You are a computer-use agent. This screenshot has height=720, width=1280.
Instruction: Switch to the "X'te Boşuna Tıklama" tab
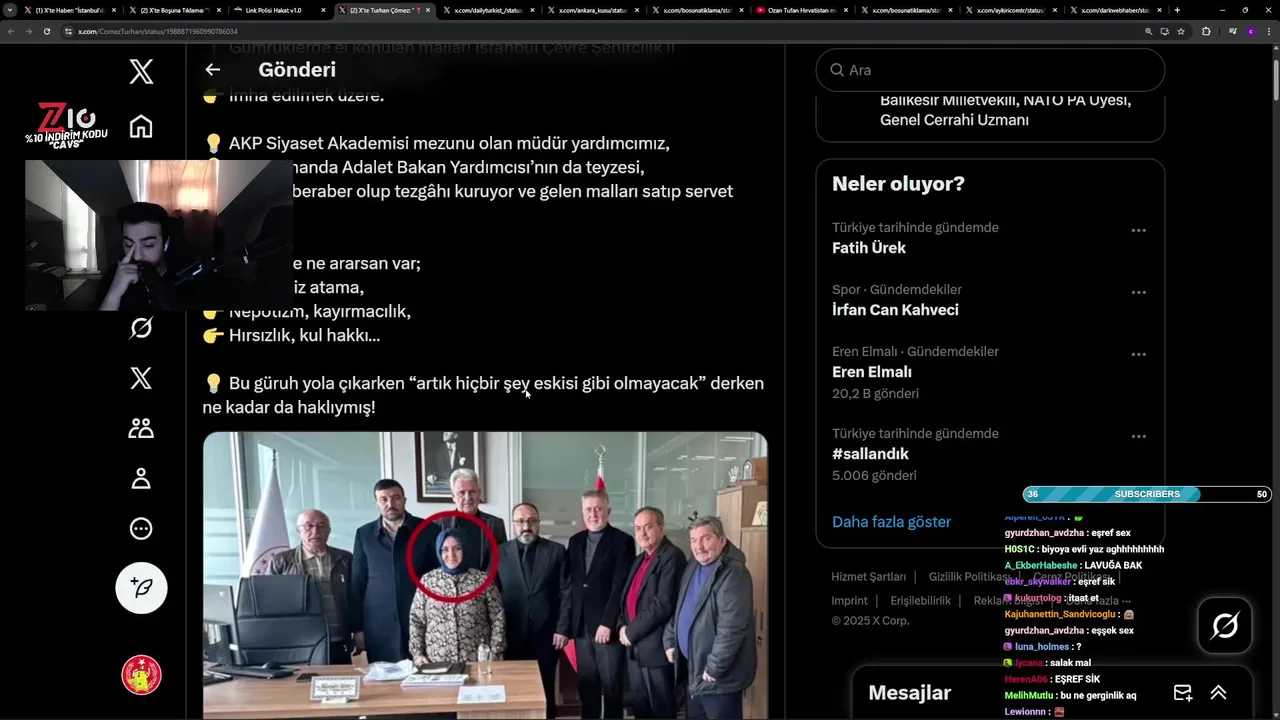173,10
